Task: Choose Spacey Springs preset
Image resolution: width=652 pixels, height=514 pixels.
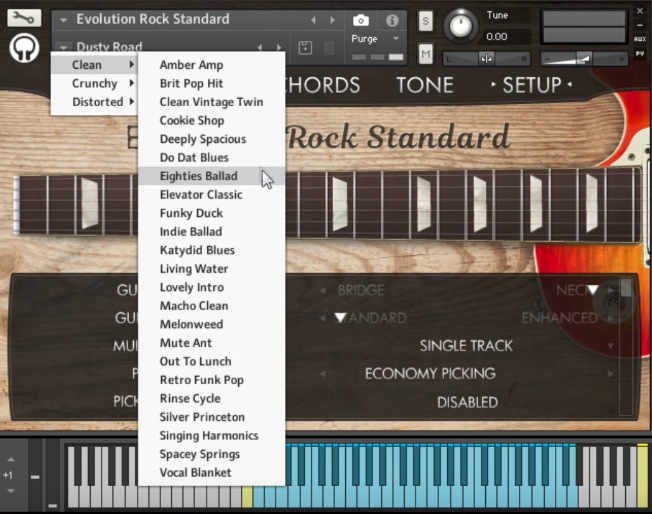Action: pos(211,454)
